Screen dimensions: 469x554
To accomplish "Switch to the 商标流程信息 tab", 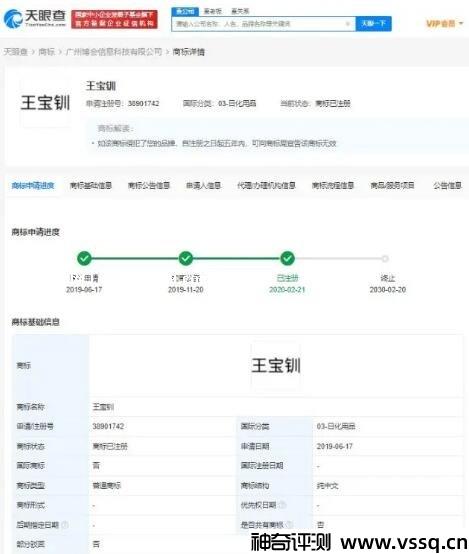I will point(333,185).
